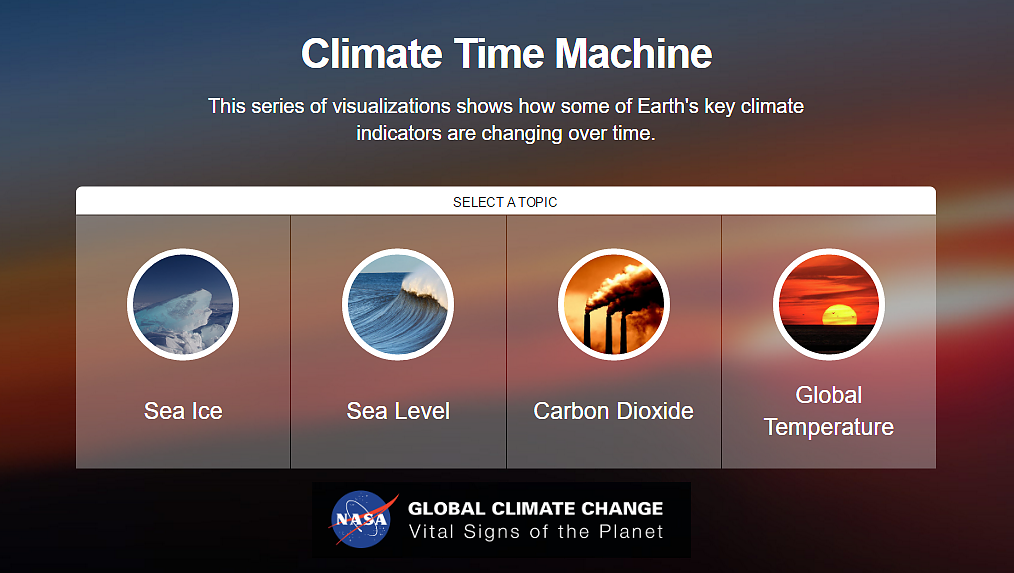
Task: Select the Sea Level wave icon
Action: (398, 305)
